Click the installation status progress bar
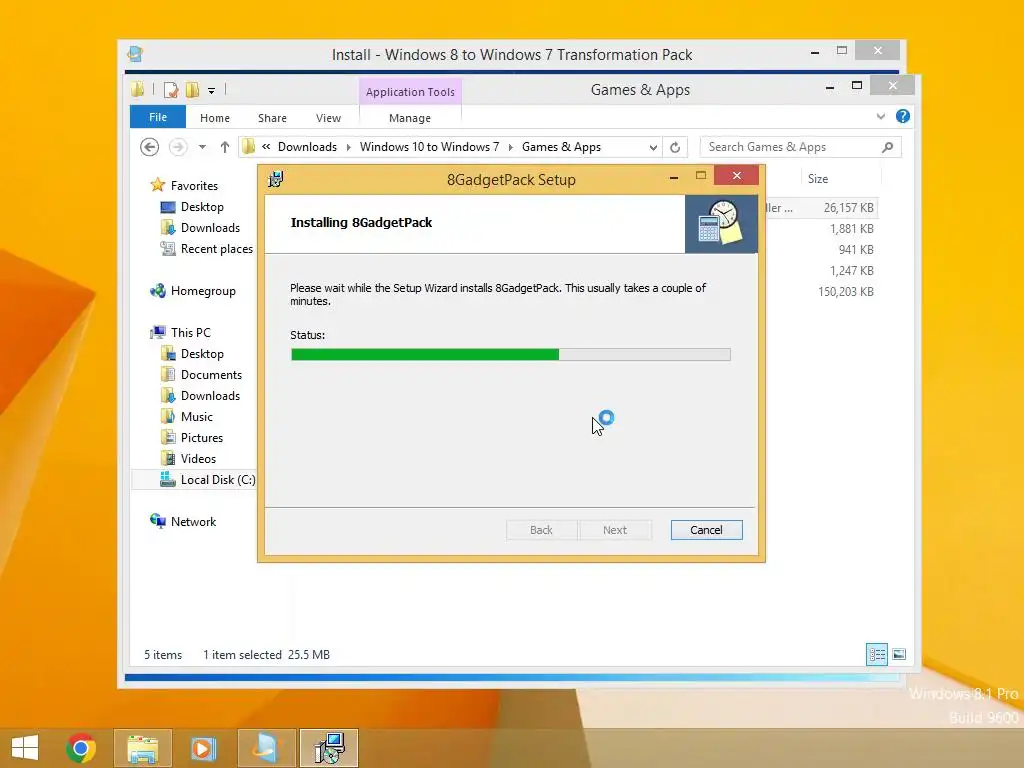Screen dimensions: 1024x768 click(x=511, y=354)
